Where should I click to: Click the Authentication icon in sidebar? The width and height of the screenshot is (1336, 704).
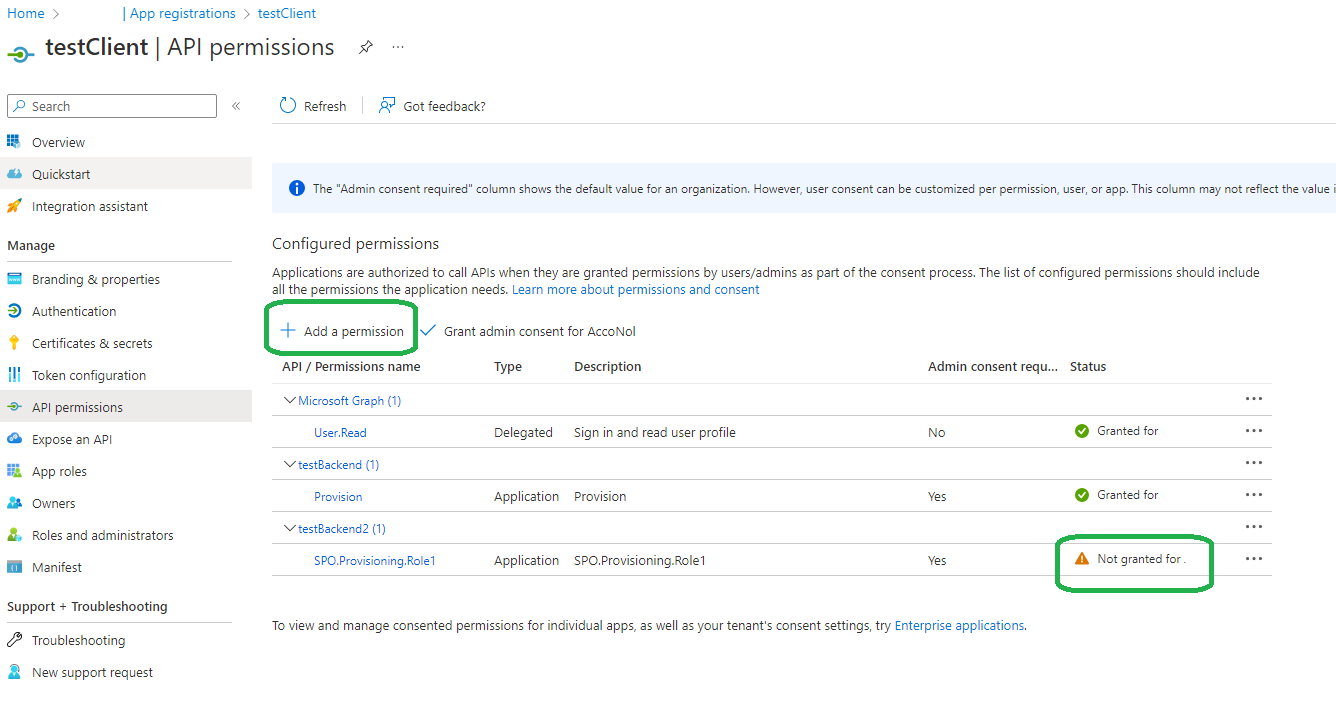pos(14,311)
